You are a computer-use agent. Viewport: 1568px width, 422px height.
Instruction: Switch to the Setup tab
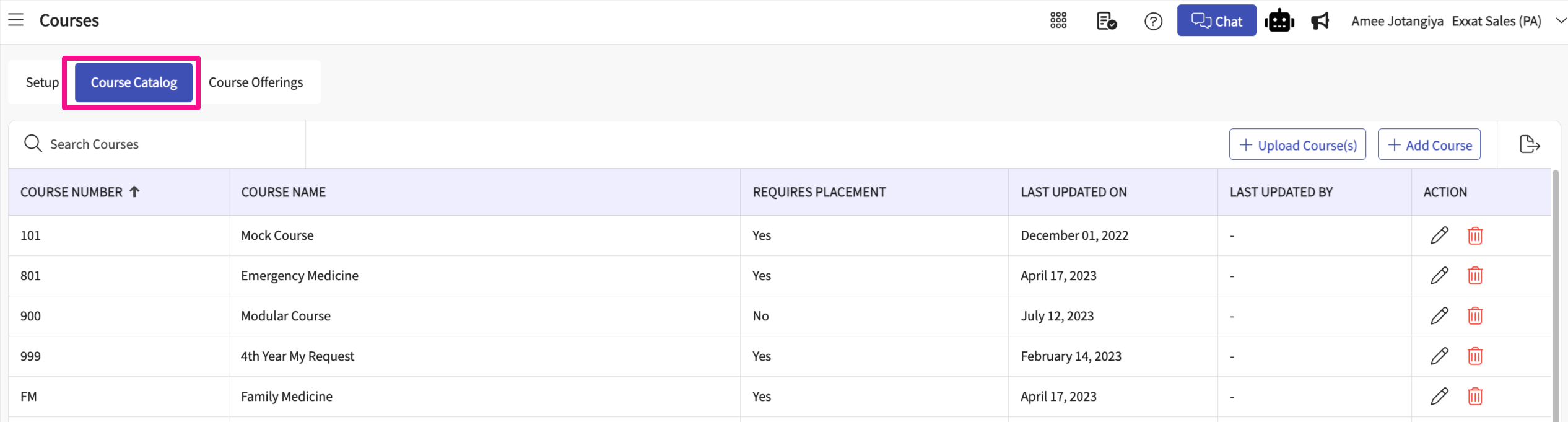[x=42, y=82]
